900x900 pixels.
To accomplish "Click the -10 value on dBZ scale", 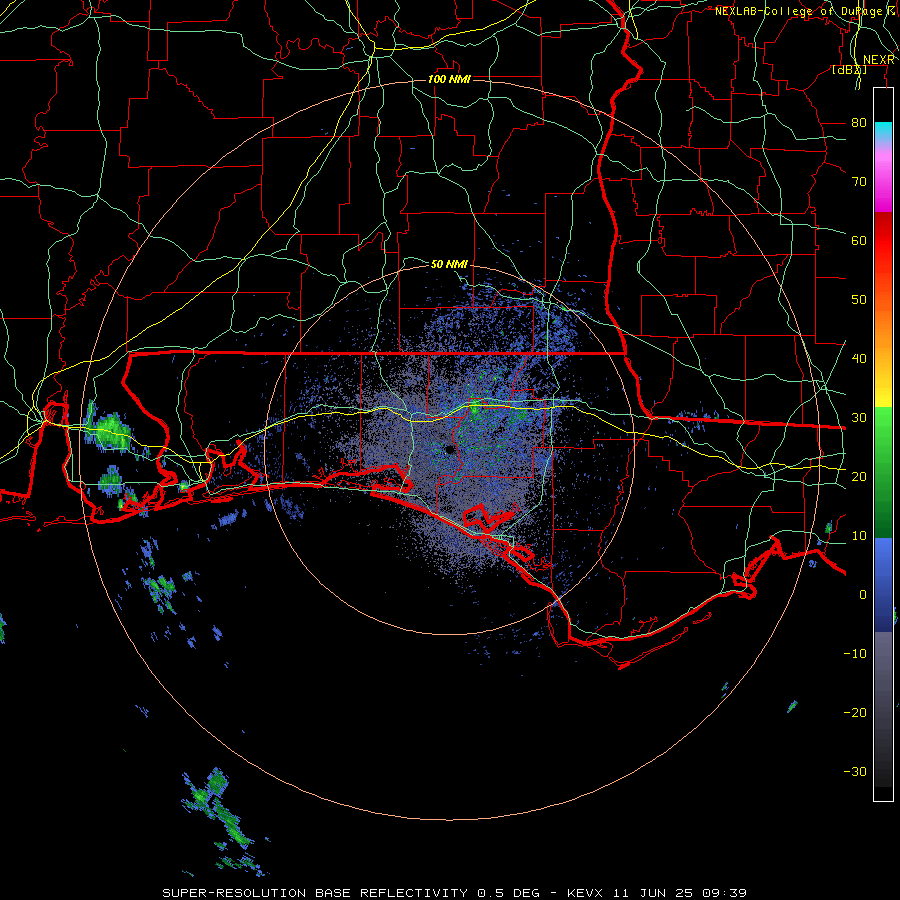I will click(x=855, y=654).
